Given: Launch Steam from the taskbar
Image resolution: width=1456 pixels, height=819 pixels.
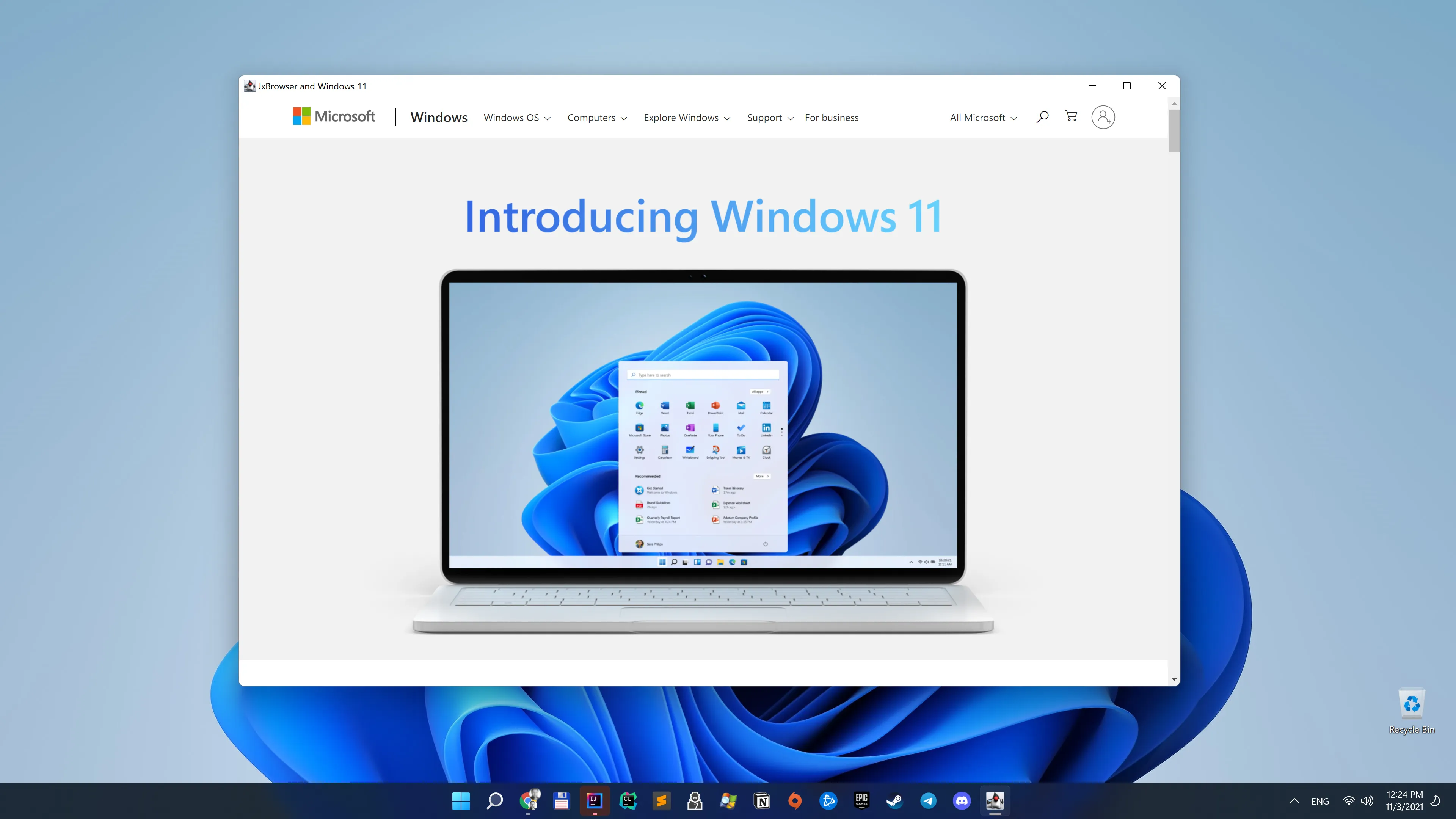Looking at the screenshot, I should [895, 800].
